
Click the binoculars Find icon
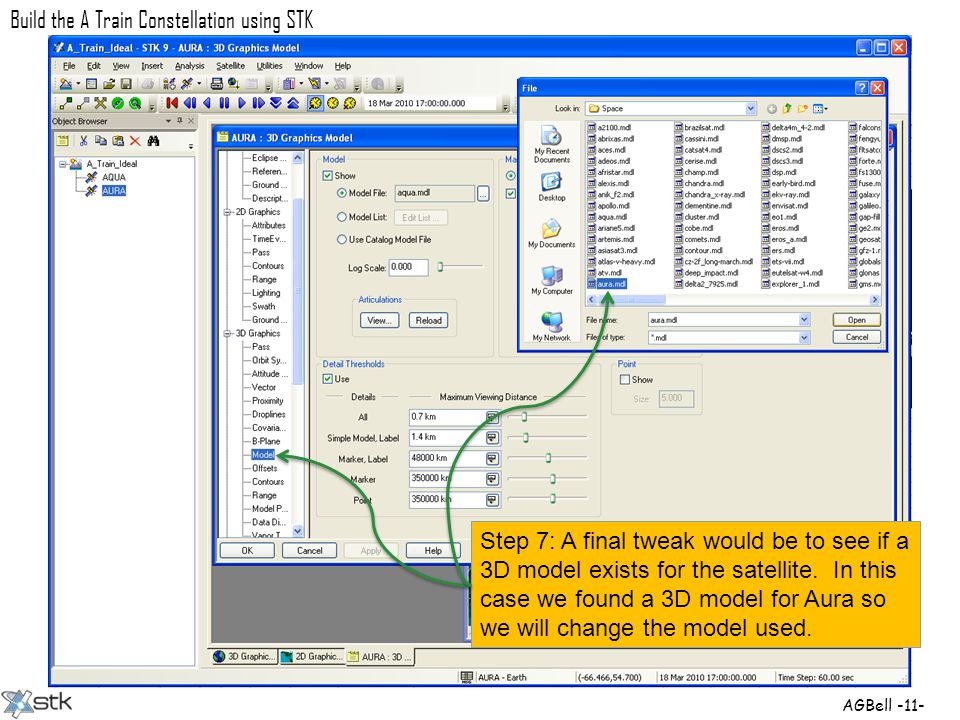pyautogui.click(x=153, y=141)
